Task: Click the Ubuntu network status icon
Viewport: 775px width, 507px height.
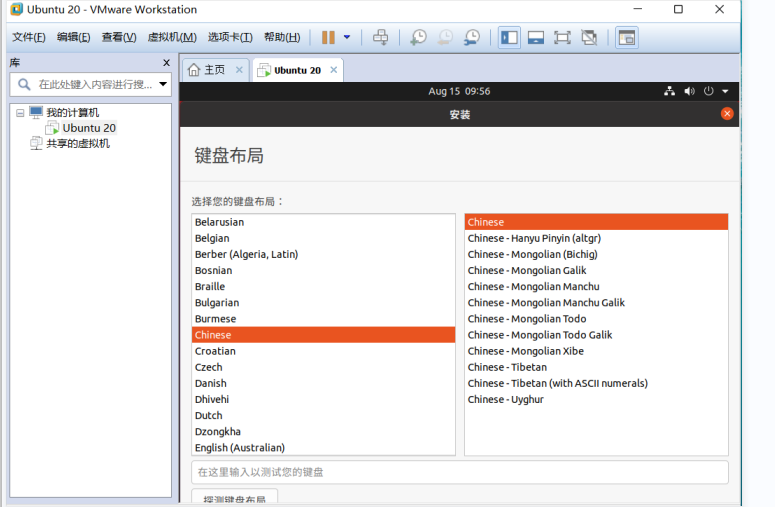Action: [669, 91]
